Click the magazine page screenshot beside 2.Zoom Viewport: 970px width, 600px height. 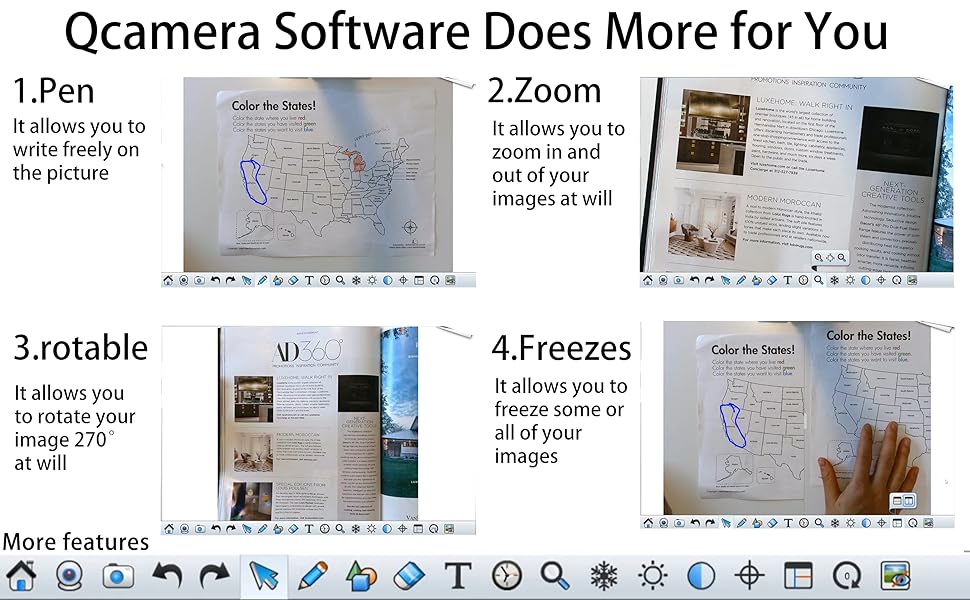[796, 174]
